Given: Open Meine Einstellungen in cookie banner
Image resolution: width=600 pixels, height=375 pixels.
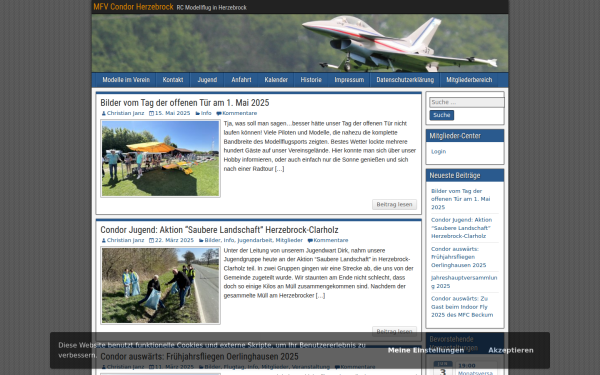Looking at the screenshot, I should tap(426, 351).
